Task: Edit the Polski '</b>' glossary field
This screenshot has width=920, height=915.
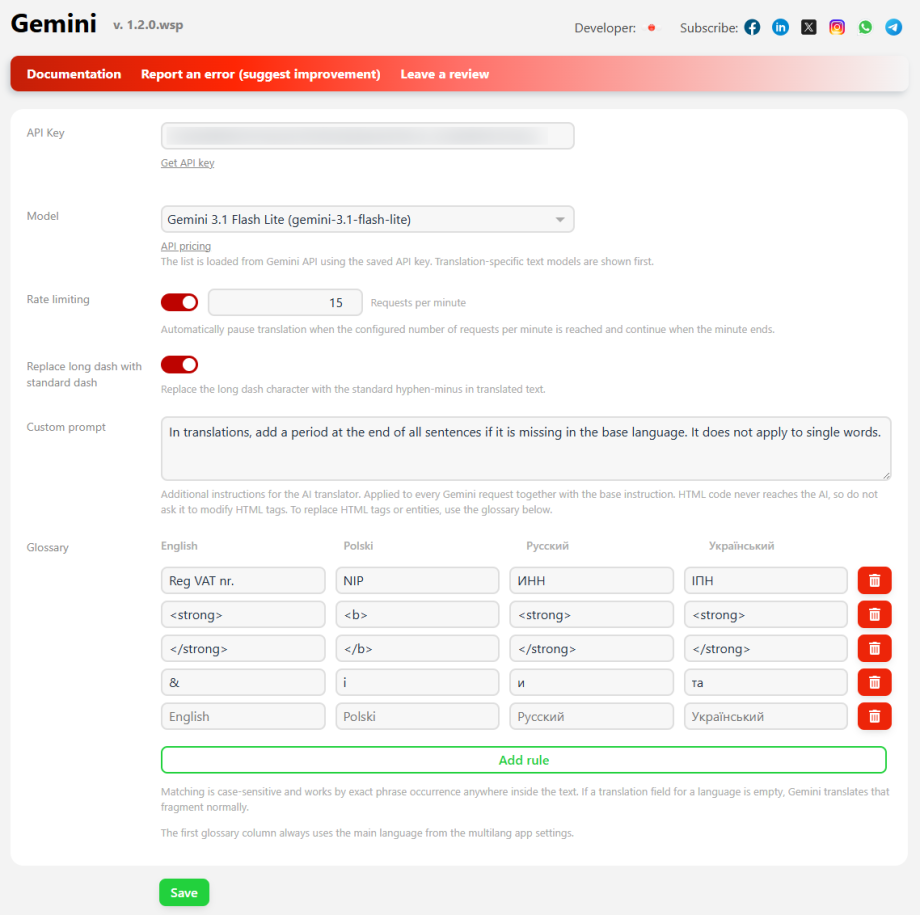Action: tap(417, 649)
